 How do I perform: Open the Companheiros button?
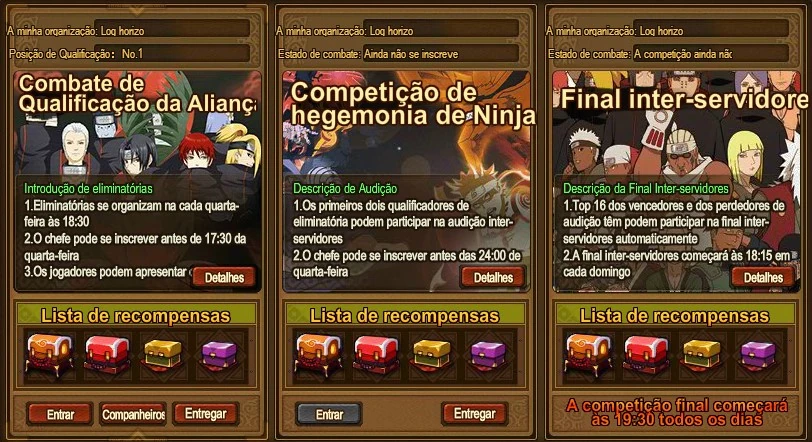[x=133, y=414]
